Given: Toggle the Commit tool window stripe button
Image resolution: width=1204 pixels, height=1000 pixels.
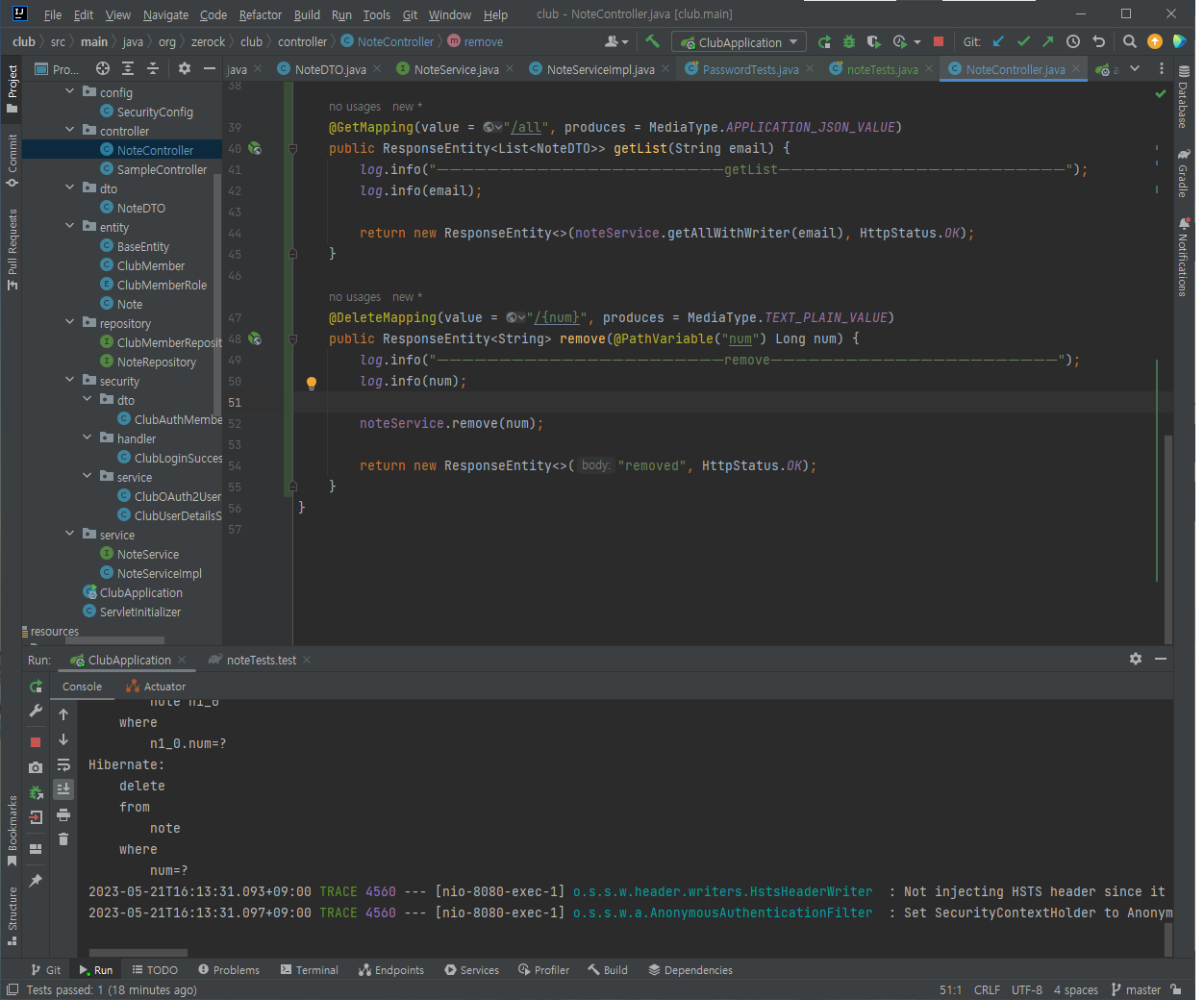Looking at the screenshot, I should coord(12,160).
